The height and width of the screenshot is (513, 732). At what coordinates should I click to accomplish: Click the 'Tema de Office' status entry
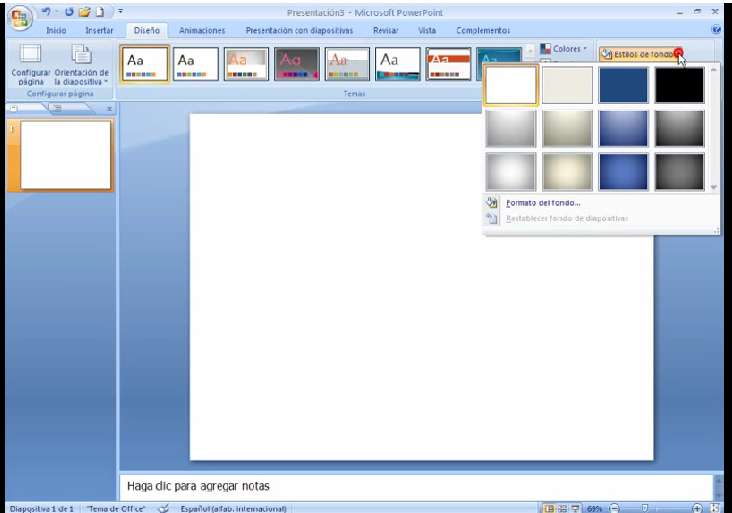[x=116, y=508]
